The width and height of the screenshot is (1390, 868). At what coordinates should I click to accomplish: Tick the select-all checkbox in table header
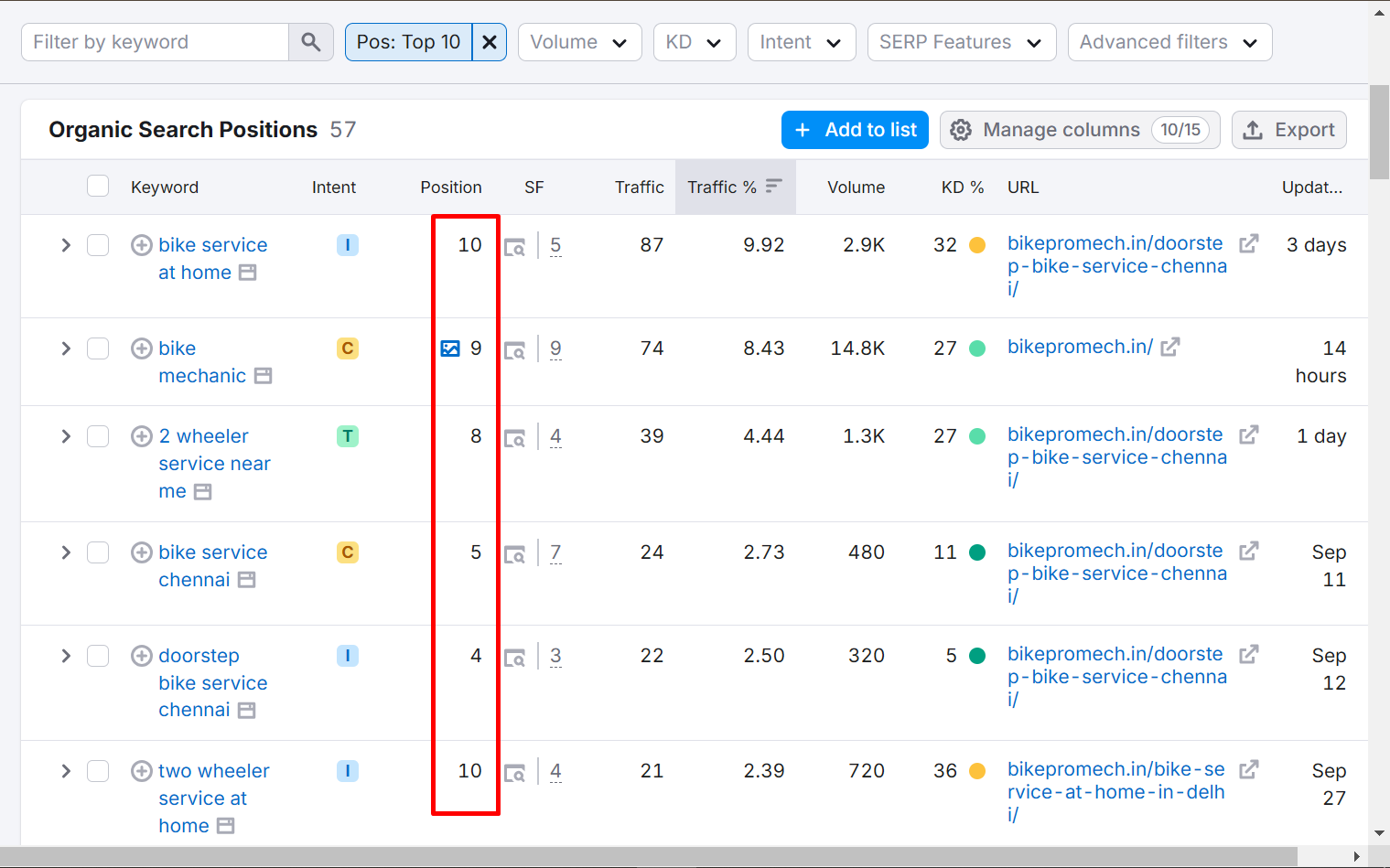tap(98, 187)
